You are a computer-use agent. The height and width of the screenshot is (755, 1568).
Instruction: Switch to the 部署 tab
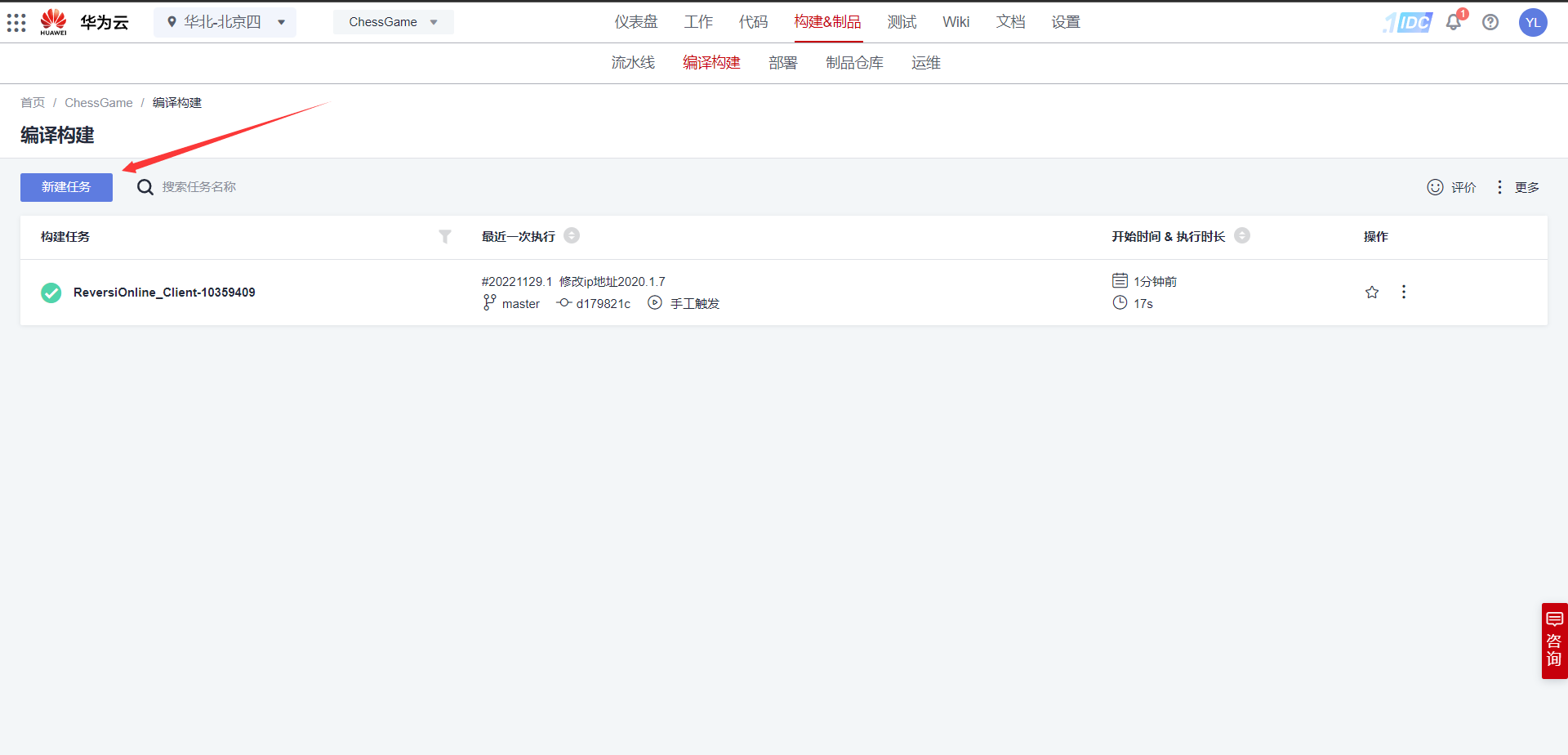click(x=782, y=63)
